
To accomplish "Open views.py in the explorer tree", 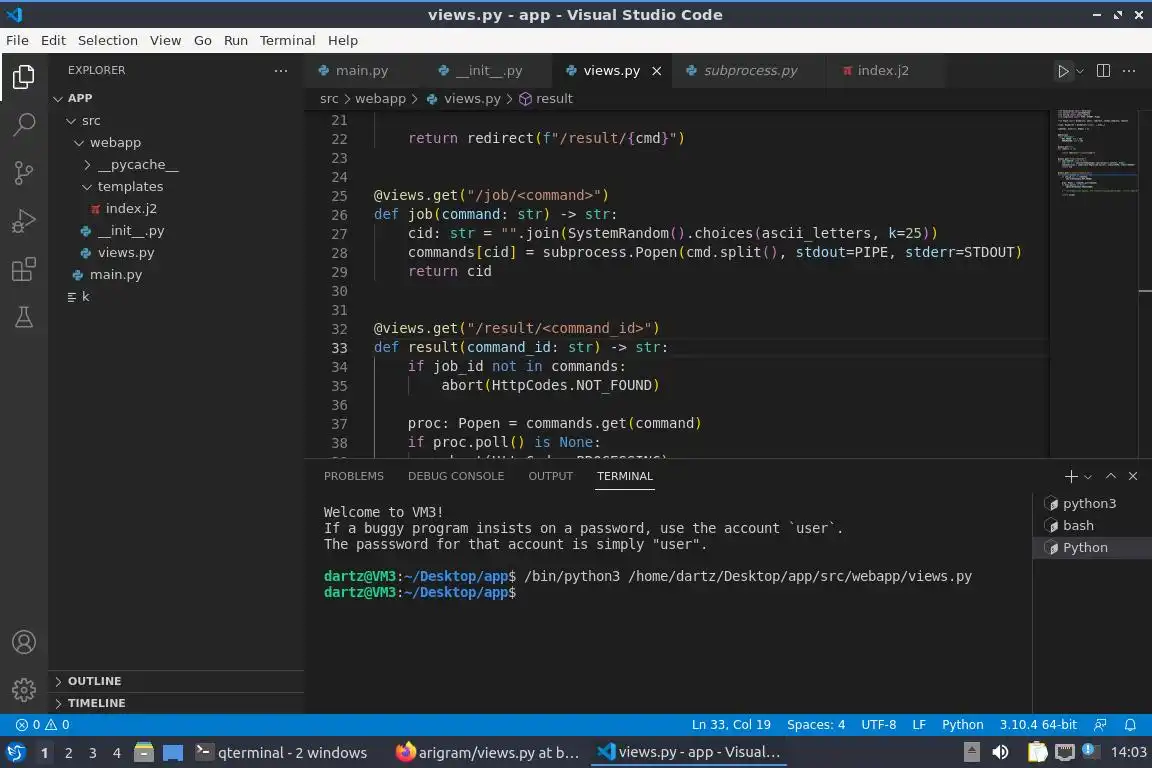I will [x=126, y=253].
